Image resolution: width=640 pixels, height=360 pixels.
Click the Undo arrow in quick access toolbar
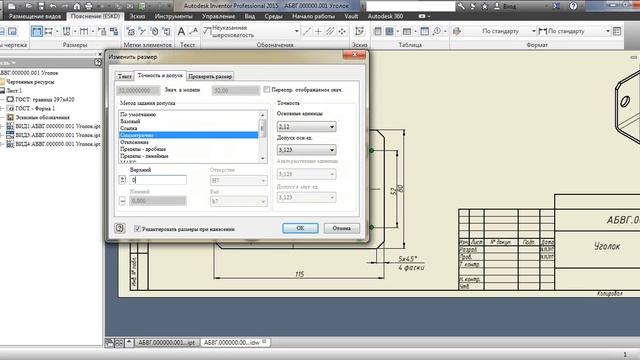(53, 6)
